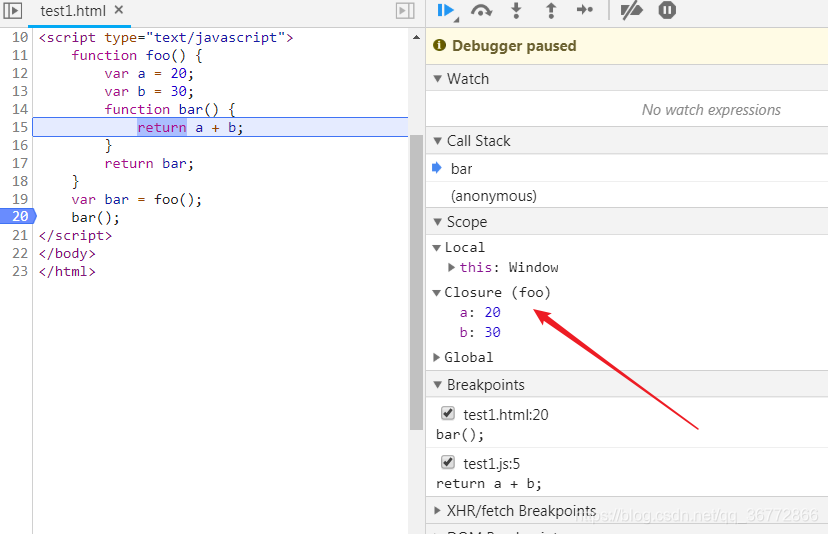Screen dimensions: 828x534
Task: Uncheck the test1.js:5 breakpoint checkbox
Action: click(448, 462)
